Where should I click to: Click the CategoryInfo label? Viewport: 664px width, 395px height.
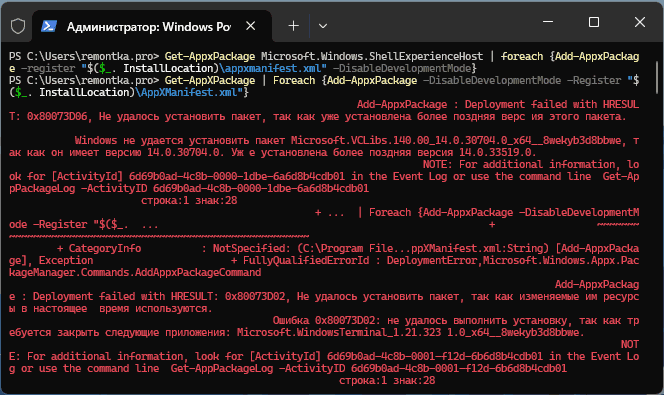pyautogui.click(x=105, y=249)
